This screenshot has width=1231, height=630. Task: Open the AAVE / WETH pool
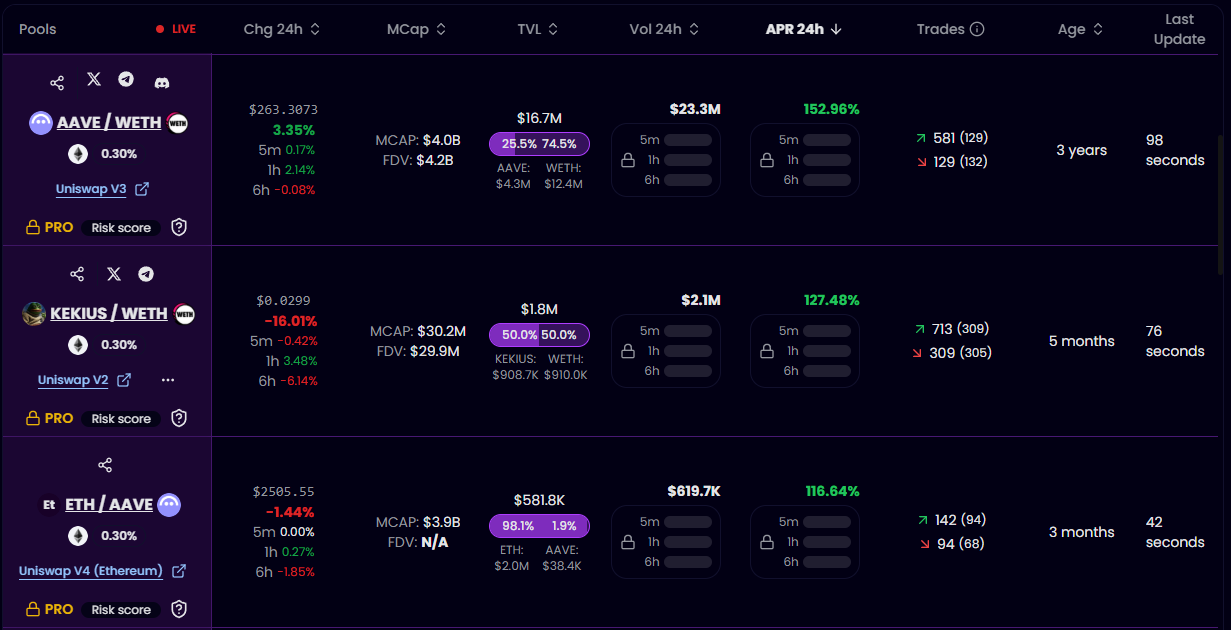point(109,123)
